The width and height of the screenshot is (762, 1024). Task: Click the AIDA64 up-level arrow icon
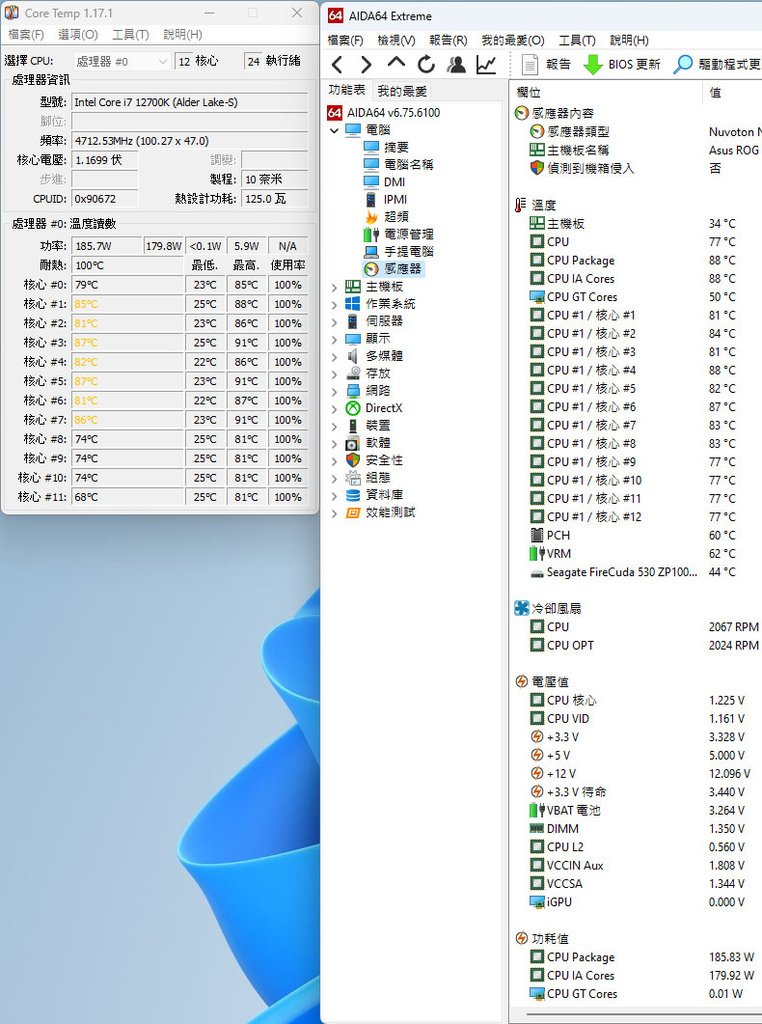click(396, 63)
